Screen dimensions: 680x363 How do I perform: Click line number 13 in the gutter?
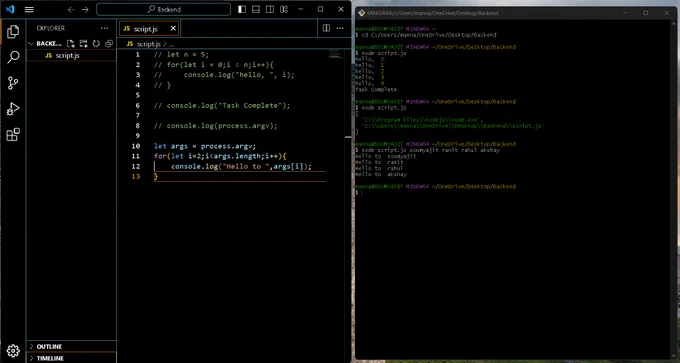click(x=136, y=177)
